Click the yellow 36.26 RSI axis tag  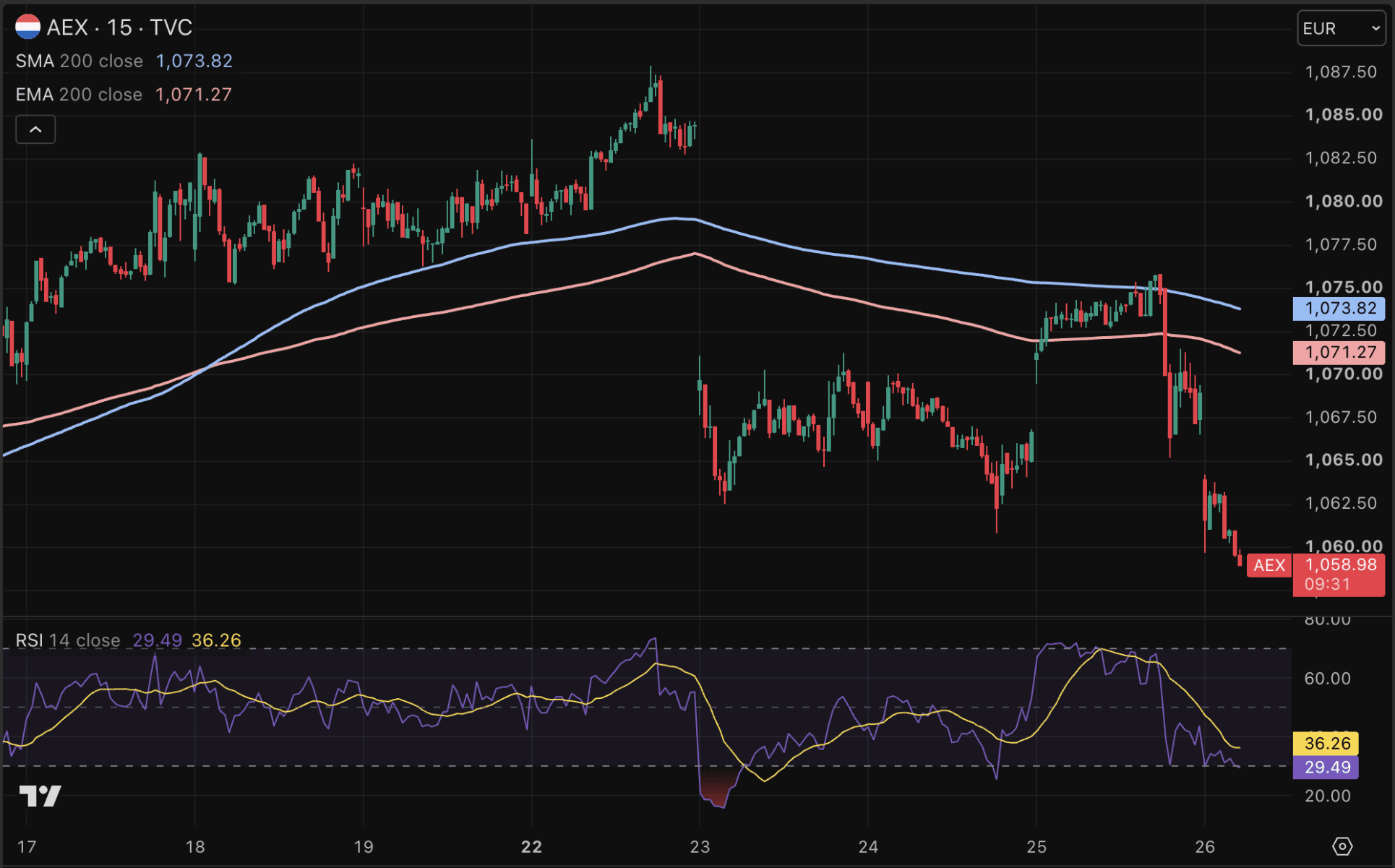[1326, 743]
